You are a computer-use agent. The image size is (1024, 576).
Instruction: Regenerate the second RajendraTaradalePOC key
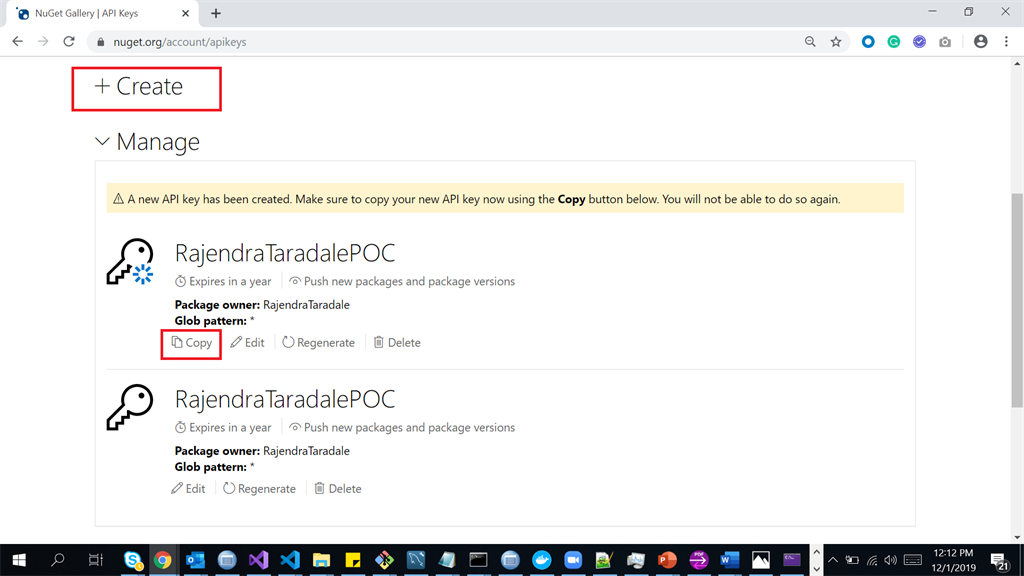click(x=259, y=488)
